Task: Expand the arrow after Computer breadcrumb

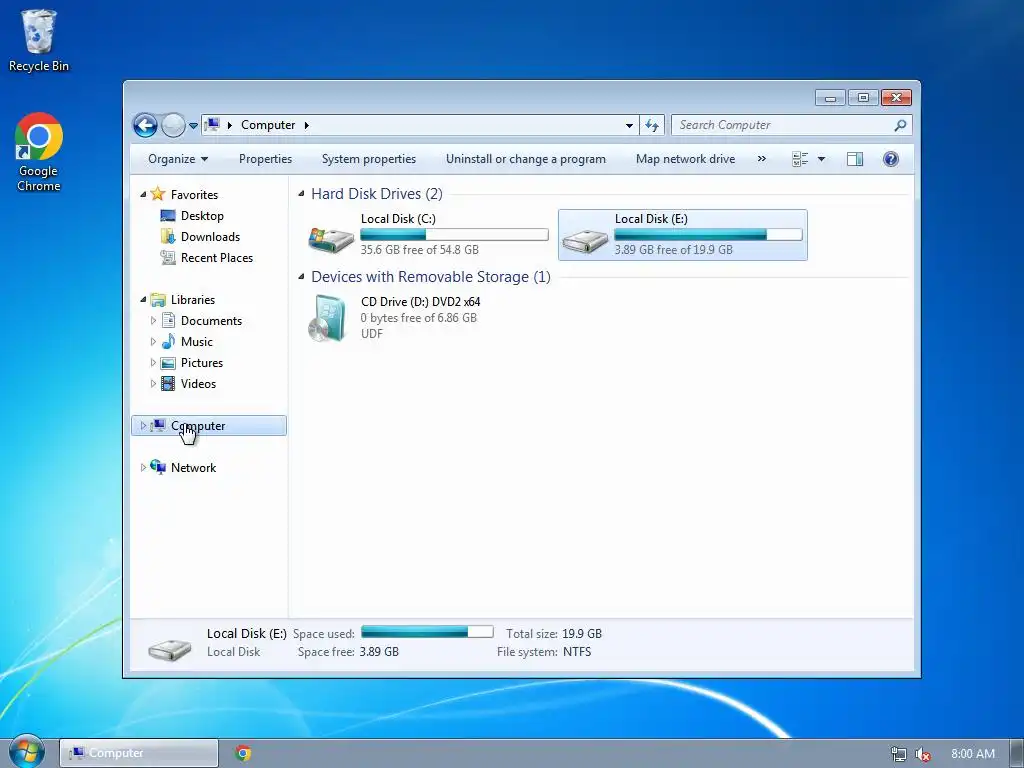Action: click(x=306, y=125)
